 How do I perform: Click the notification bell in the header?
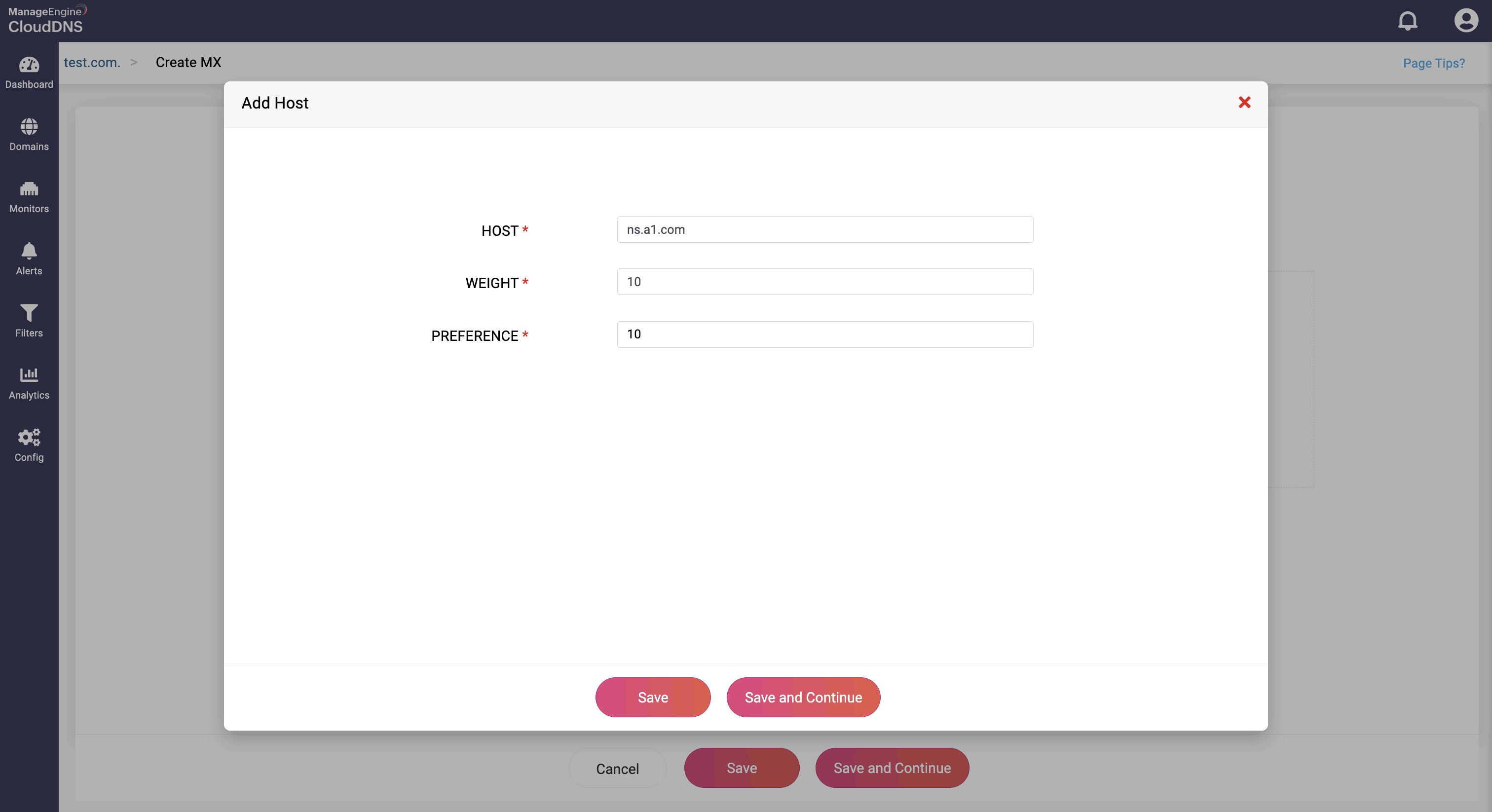coord(1408,21)
